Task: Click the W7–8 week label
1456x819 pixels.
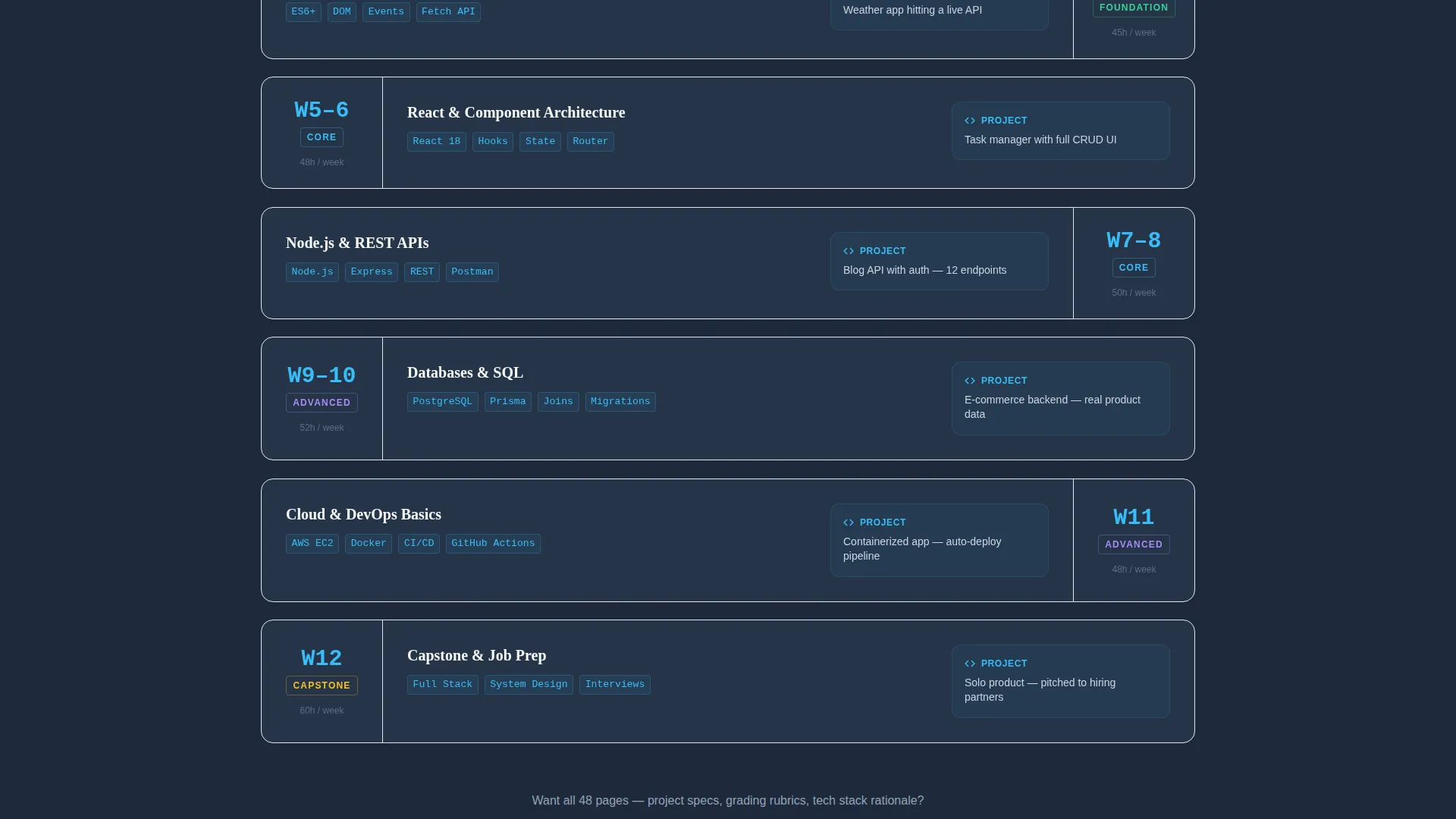Action: 1134,241
